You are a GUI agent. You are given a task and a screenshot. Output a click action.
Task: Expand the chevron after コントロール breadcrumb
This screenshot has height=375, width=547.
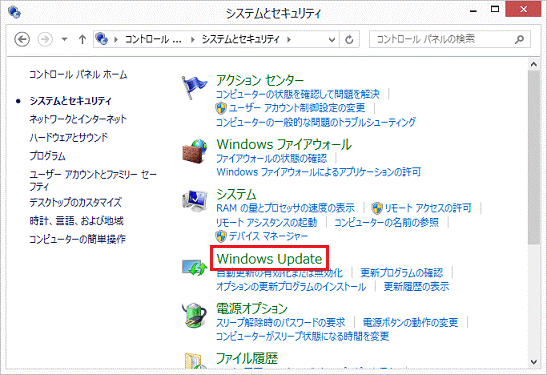coord(192,39)
